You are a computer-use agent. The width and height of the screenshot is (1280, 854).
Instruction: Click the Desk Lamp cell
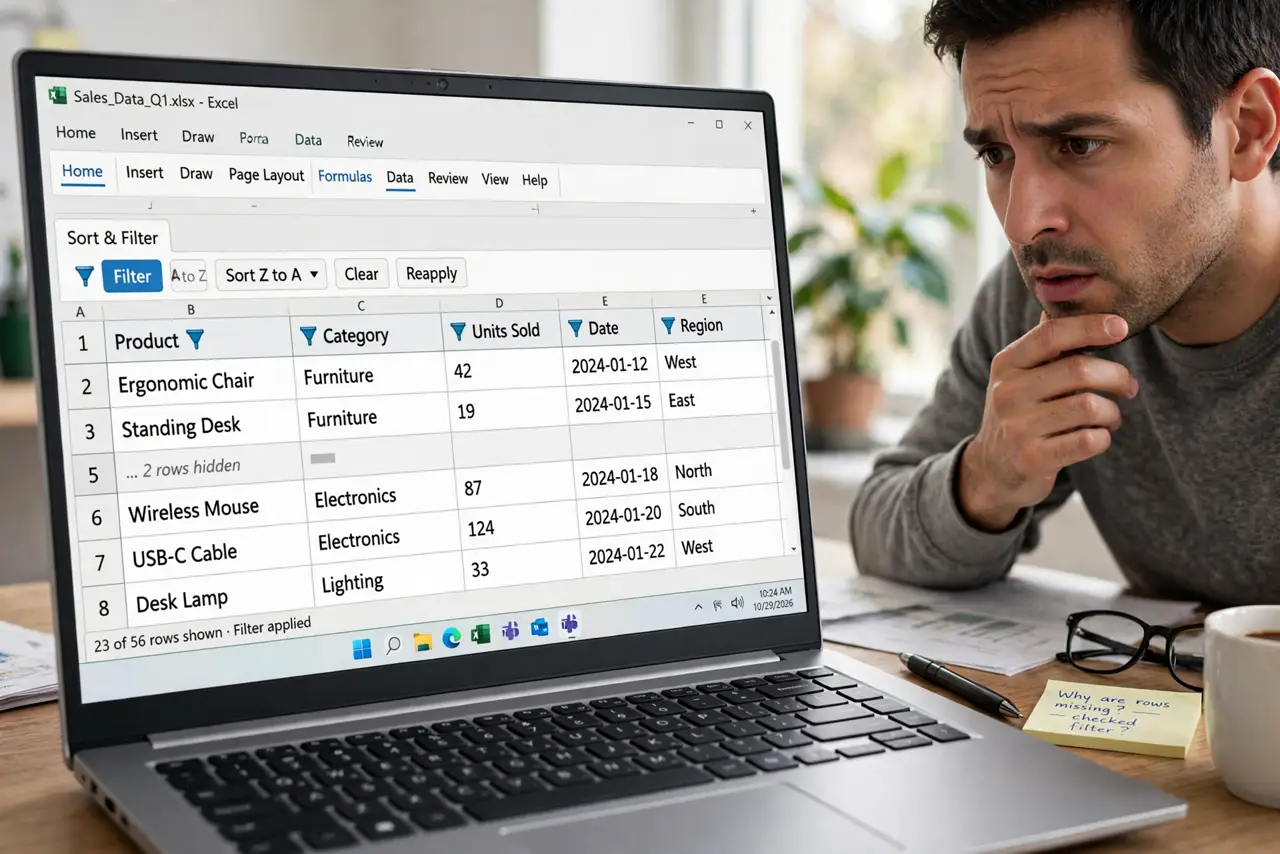[218, 599]
